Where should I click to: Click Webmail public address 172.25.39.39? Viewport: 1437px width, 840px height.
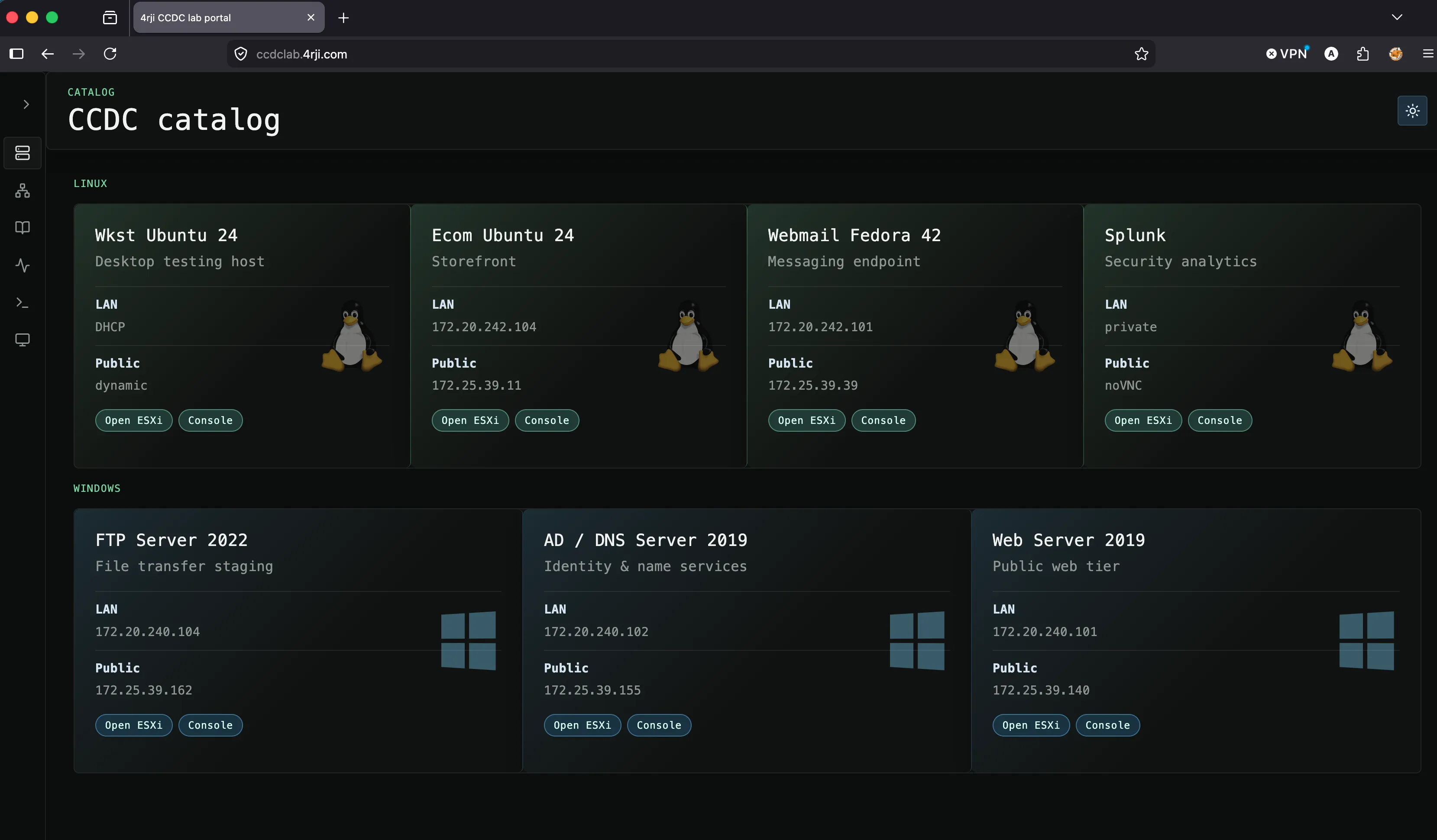coord(812,385)
